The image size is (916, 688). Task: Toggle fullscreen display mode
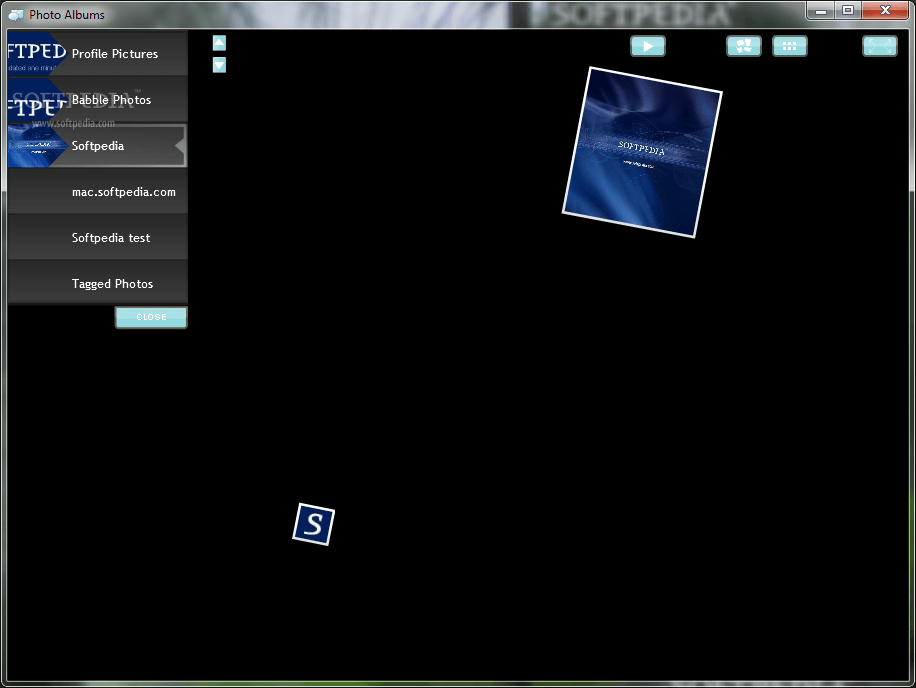click(x=879, y=46)
